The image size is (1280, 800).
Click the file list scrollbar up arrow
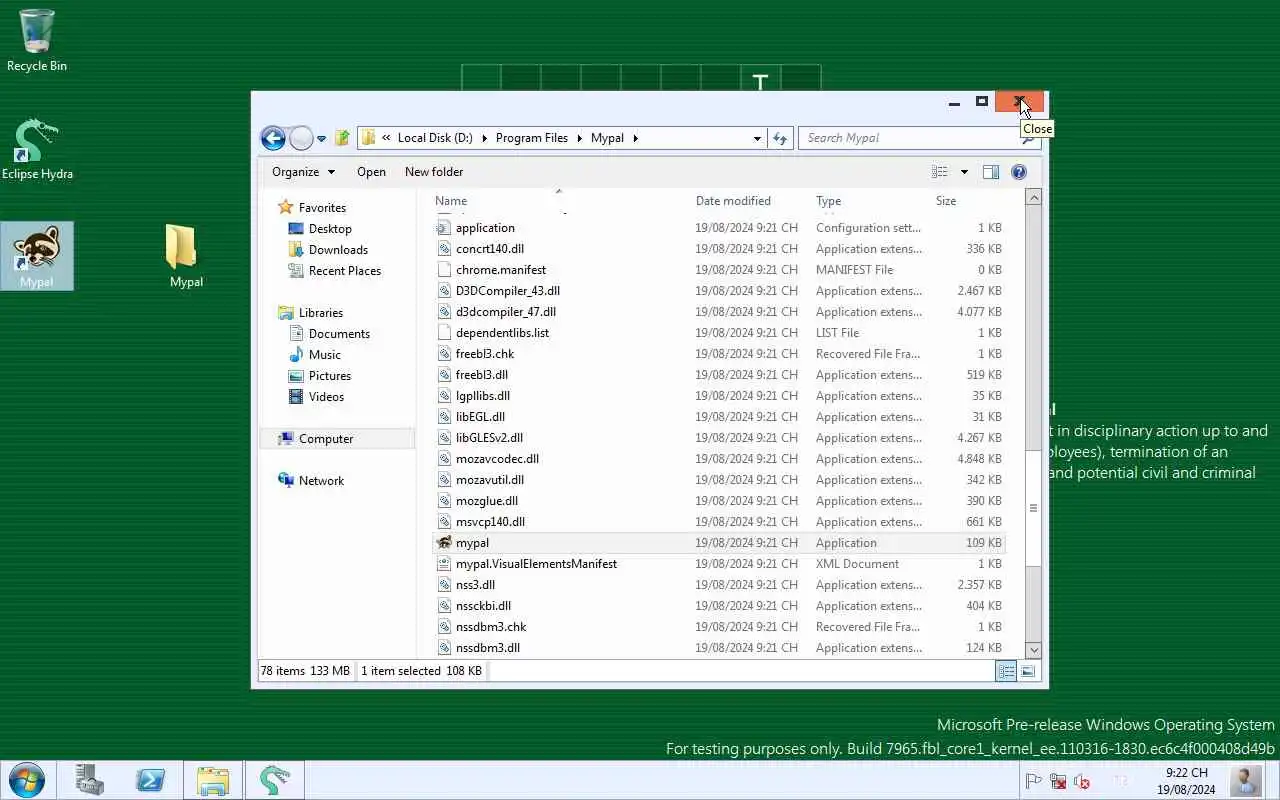(1034, 198)
